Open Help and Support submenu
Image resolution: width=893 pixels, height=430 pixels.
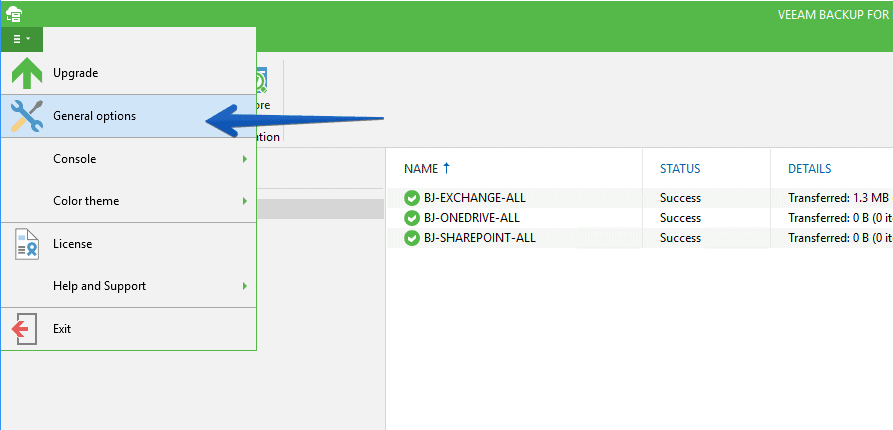128,286
